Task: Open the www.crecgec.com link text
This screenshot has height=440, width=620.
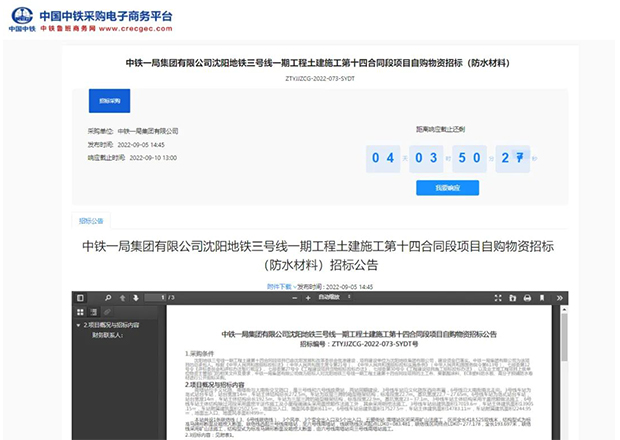Action: click(136, 28)
